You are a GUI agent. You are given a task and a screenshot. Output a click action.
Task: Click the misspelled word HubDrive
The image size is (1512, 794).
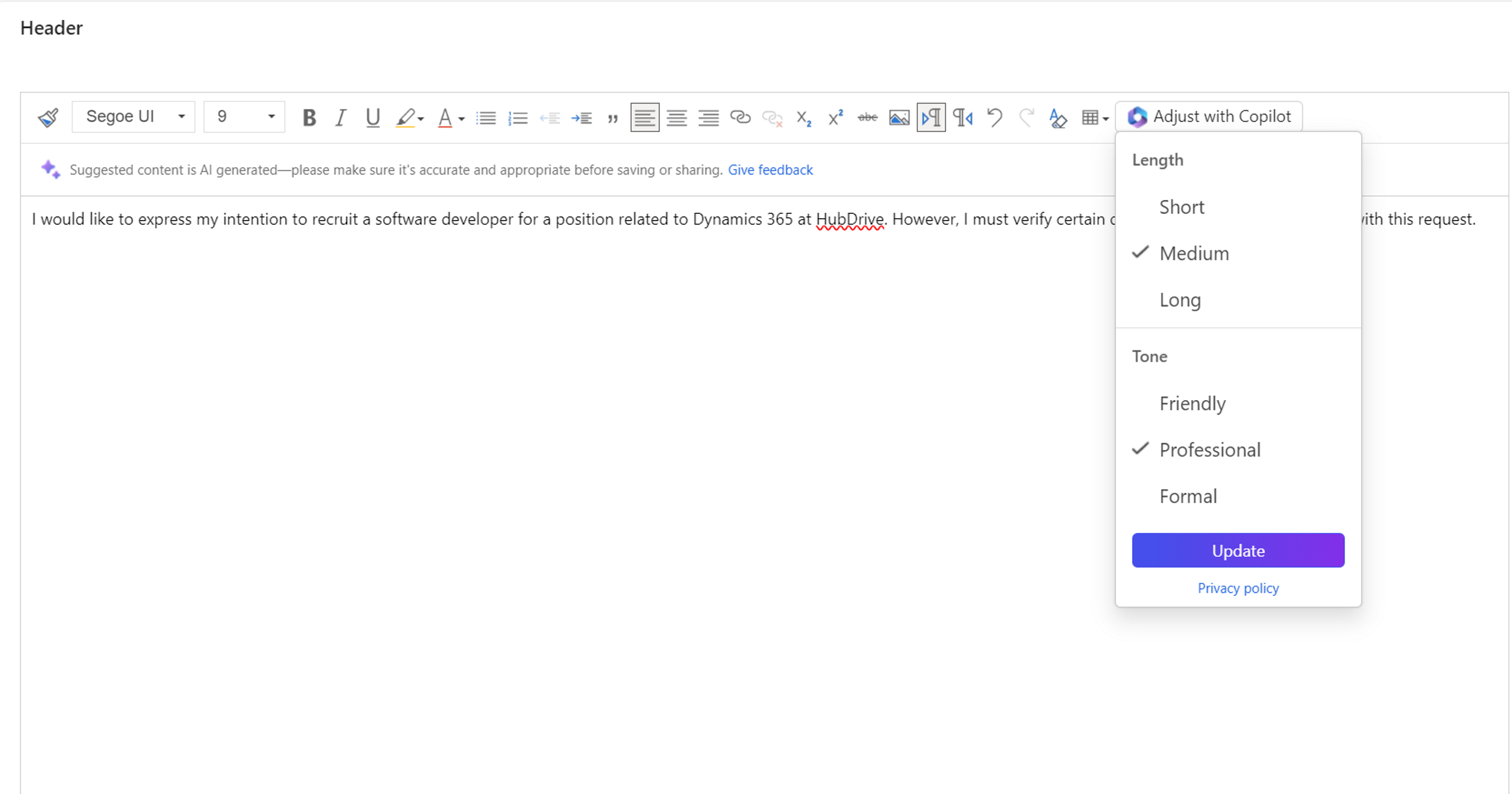(x=849, y=219)
